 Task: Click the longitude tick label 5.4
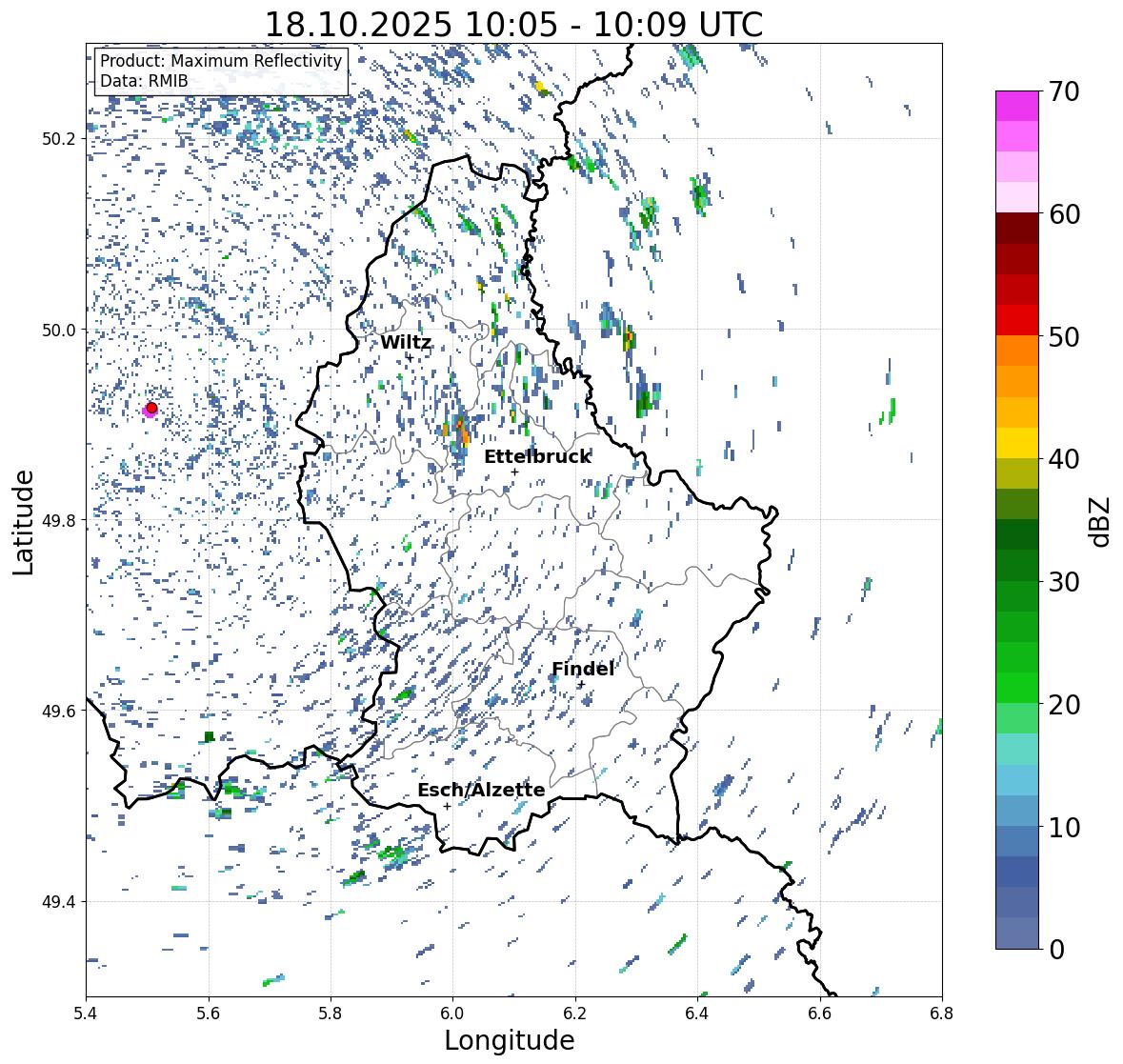pyautogui.click(x=86, y=1013)
